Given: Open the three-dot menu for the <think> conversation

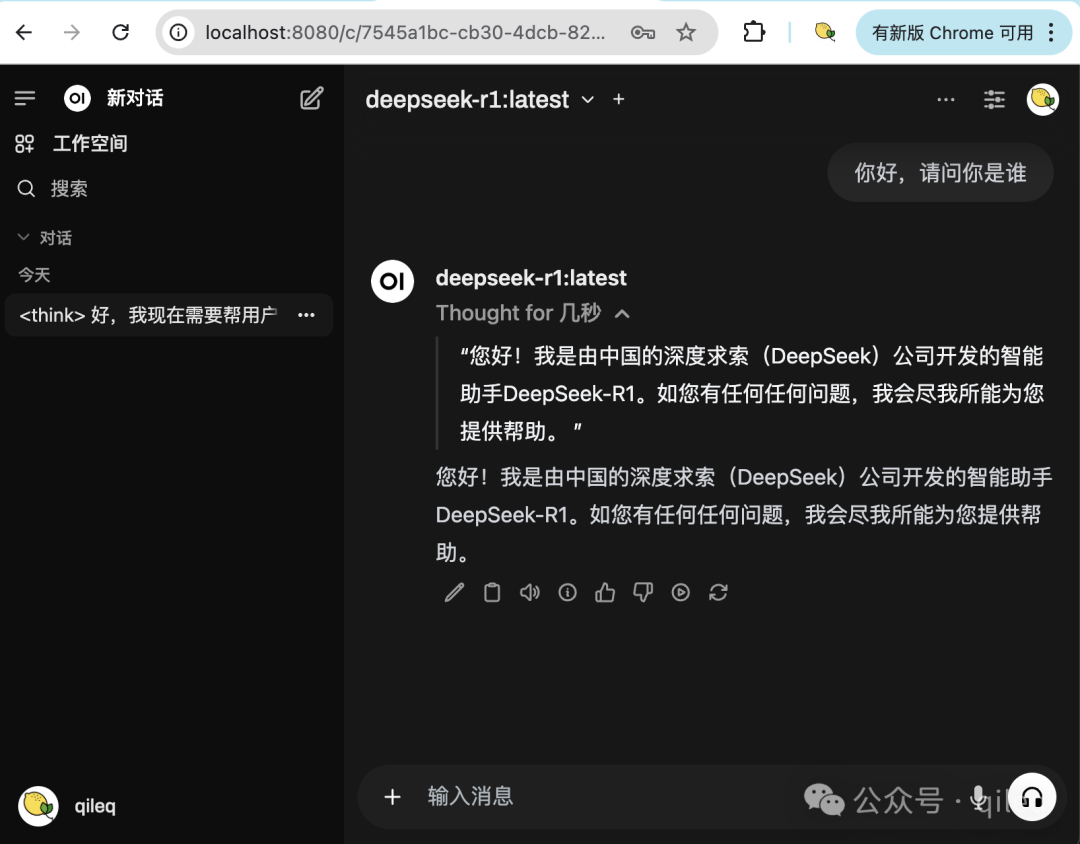Looking at the screenshot, I should point(307,315).
